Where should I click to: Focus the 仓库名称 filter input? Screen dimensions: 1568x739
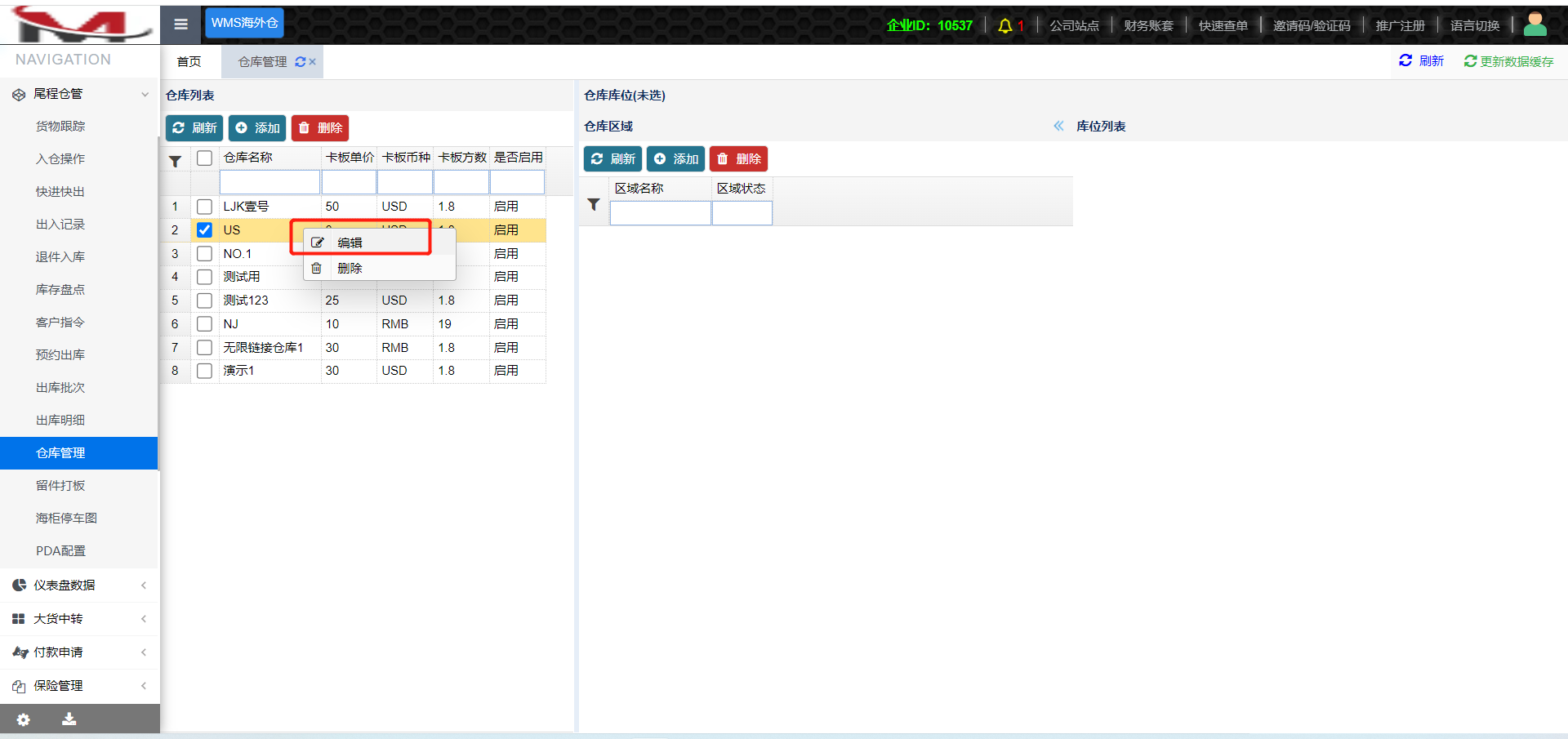[x=269, y=182]
